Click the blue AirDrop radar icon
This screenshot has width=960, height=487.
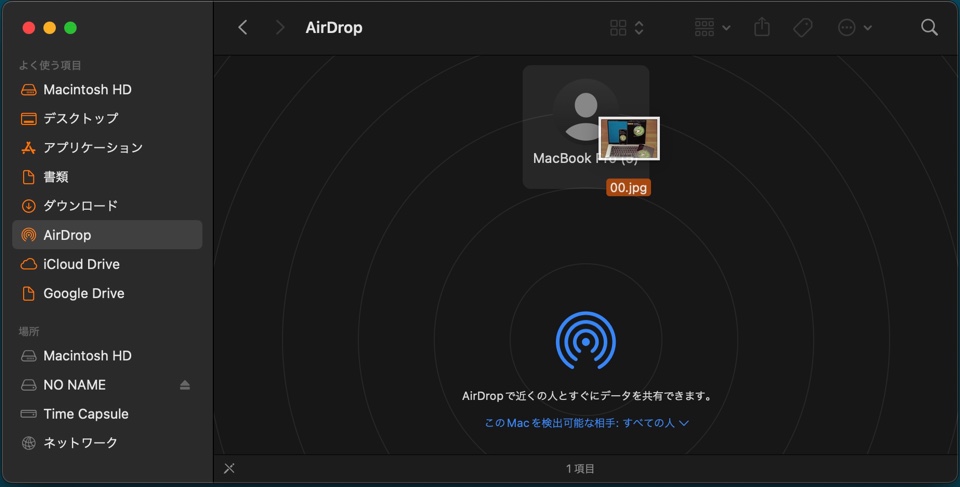(x=586, y=341)
